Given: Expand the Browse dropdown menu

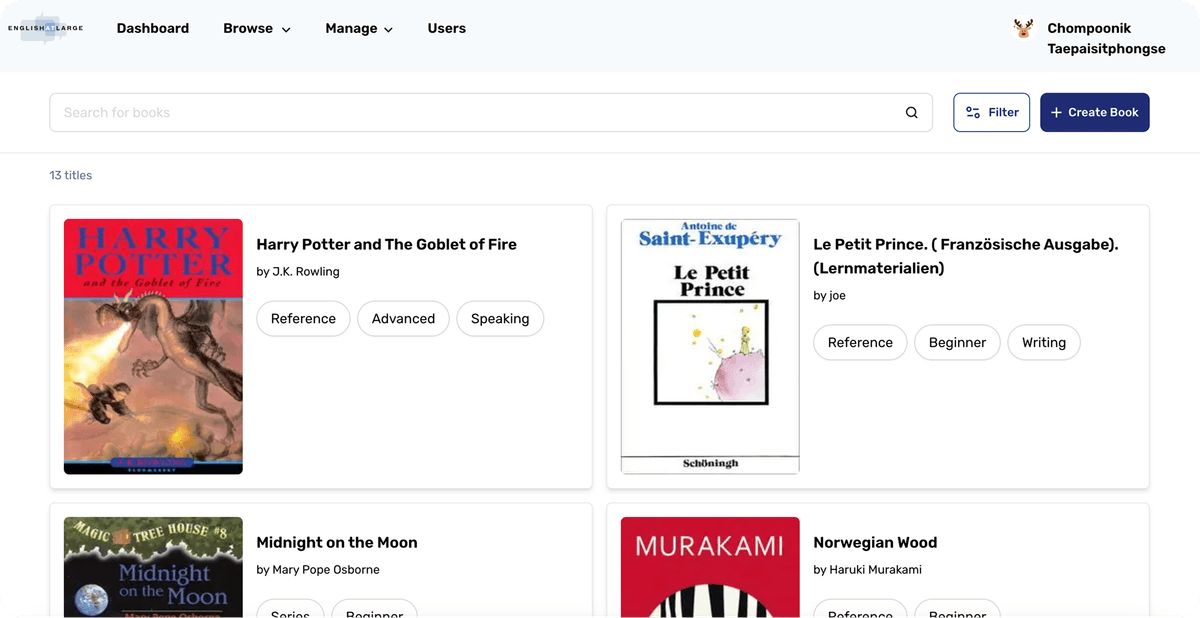Looking at the screenshot, I should click(x=257, y=29).
